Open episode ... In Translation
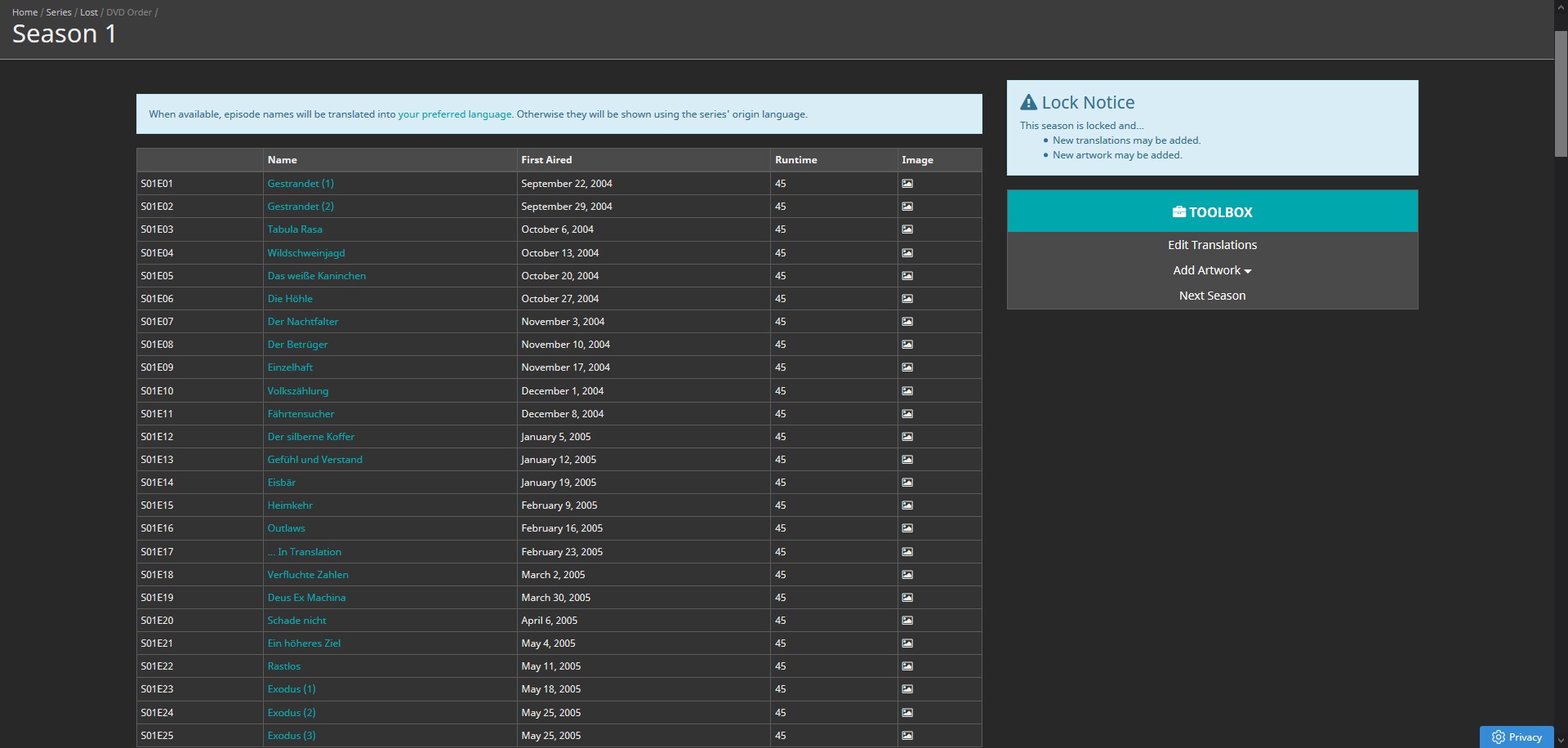1568x748 pixels. (x=305, y=552)
